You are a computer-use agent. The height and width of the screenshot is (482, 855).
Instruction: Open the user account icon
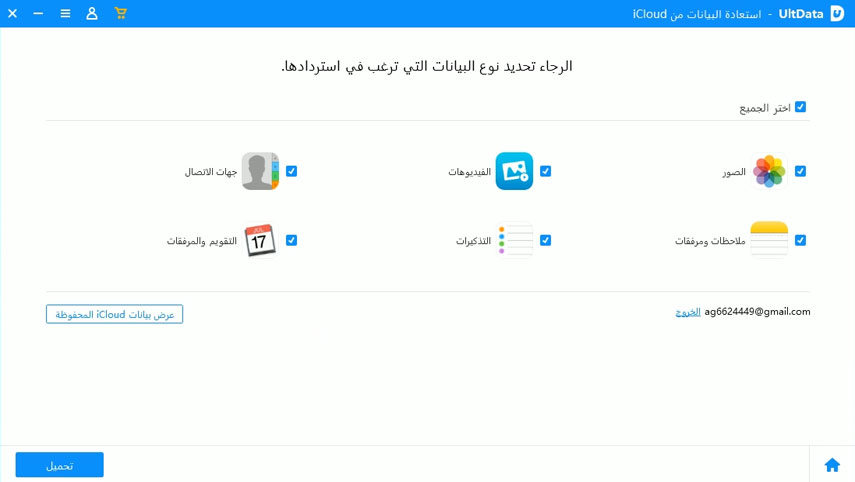tap(92, 13)
